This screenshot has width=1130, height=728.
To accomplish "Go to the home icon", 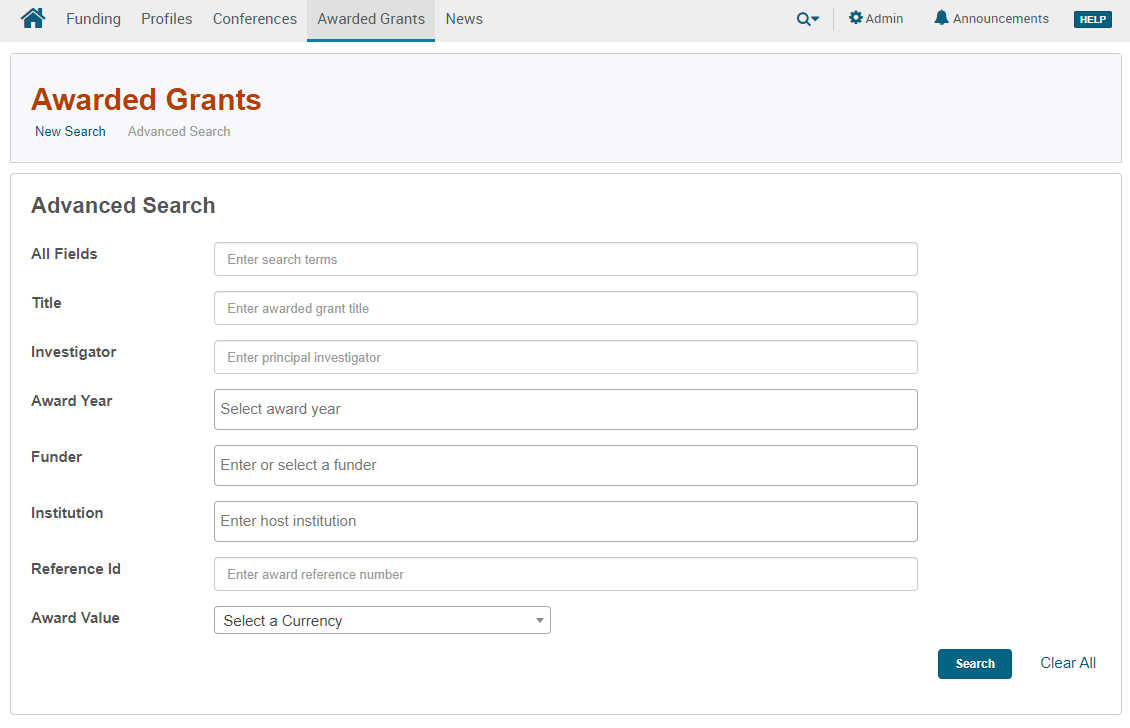I will coord(33,18).
